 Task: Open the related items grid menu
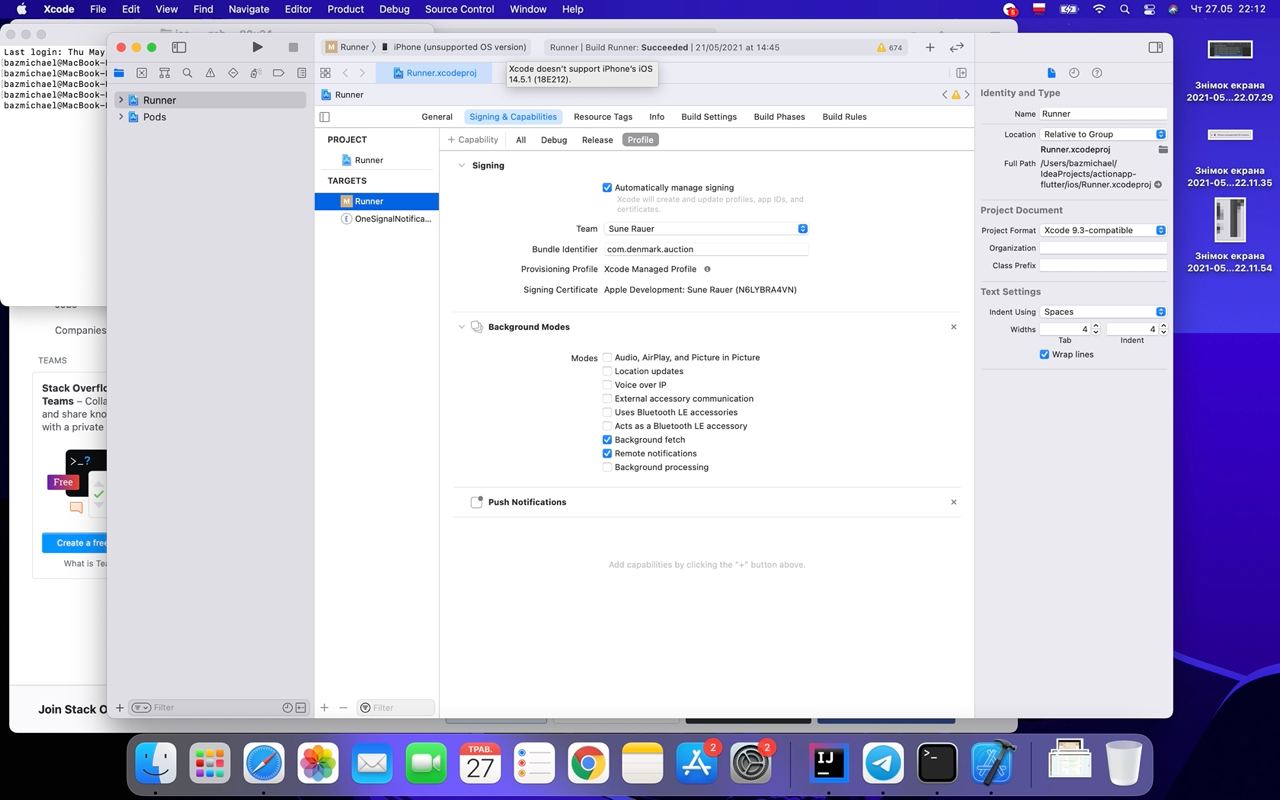325,73
